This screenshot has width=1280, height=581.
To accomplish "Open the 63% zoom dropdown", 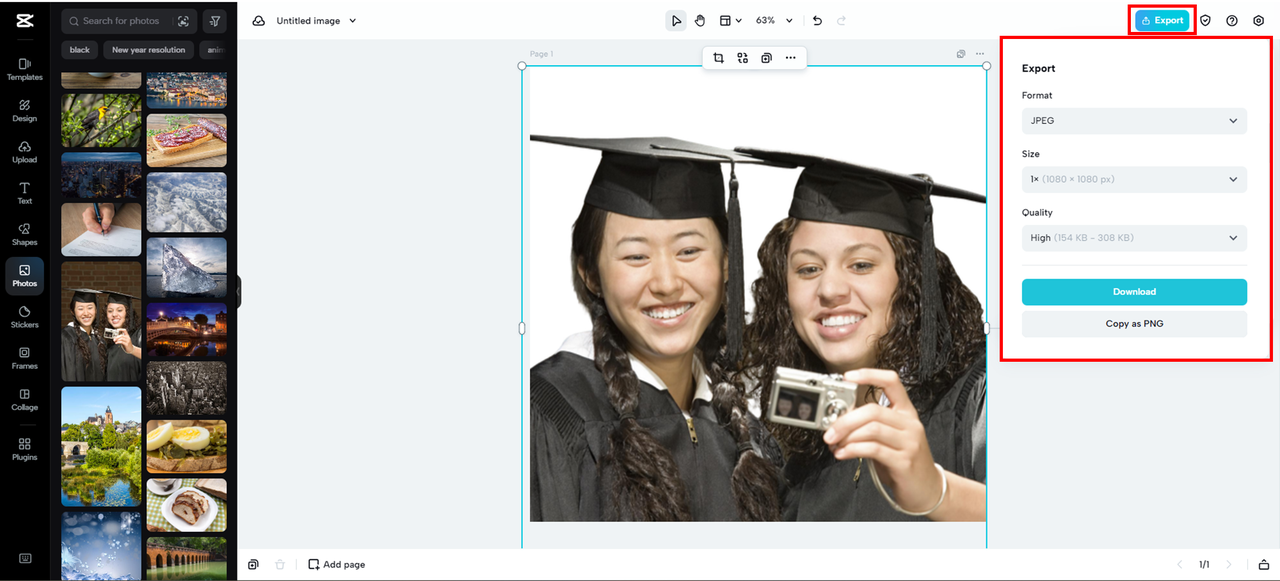I will pyautogui.click(x=774, y=21).
